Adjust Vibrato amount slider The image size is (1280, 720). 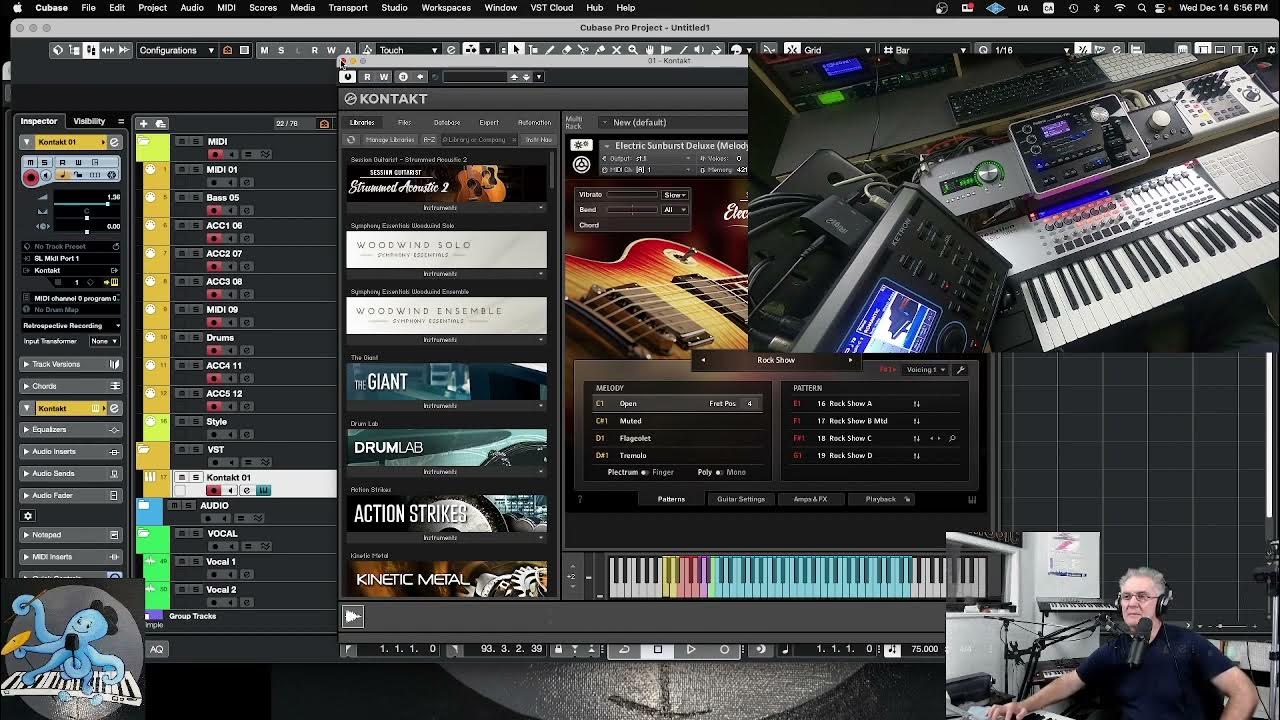[x=632, y=195]
